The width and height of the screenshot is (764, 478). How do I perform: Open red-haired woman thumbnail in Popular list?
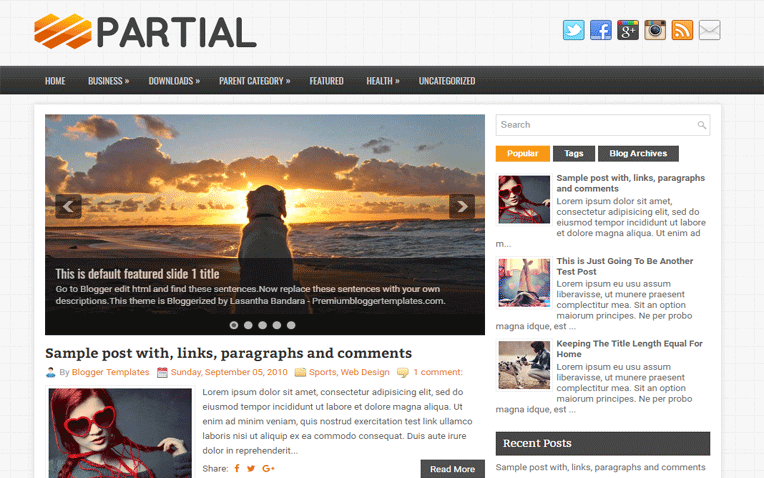pos(524,199)
